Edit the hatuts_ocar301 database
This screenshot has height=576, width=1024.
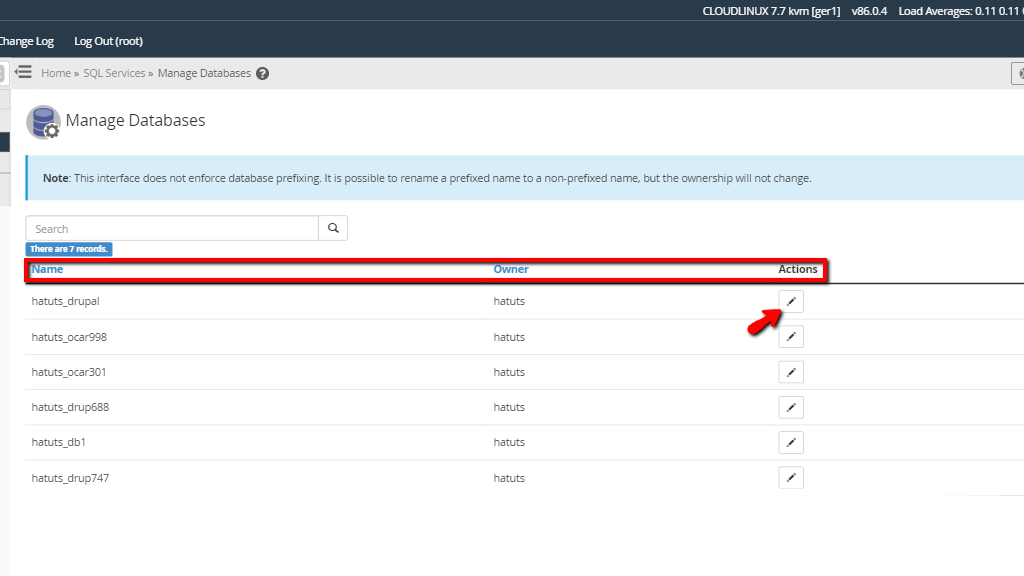pos(791,372)
